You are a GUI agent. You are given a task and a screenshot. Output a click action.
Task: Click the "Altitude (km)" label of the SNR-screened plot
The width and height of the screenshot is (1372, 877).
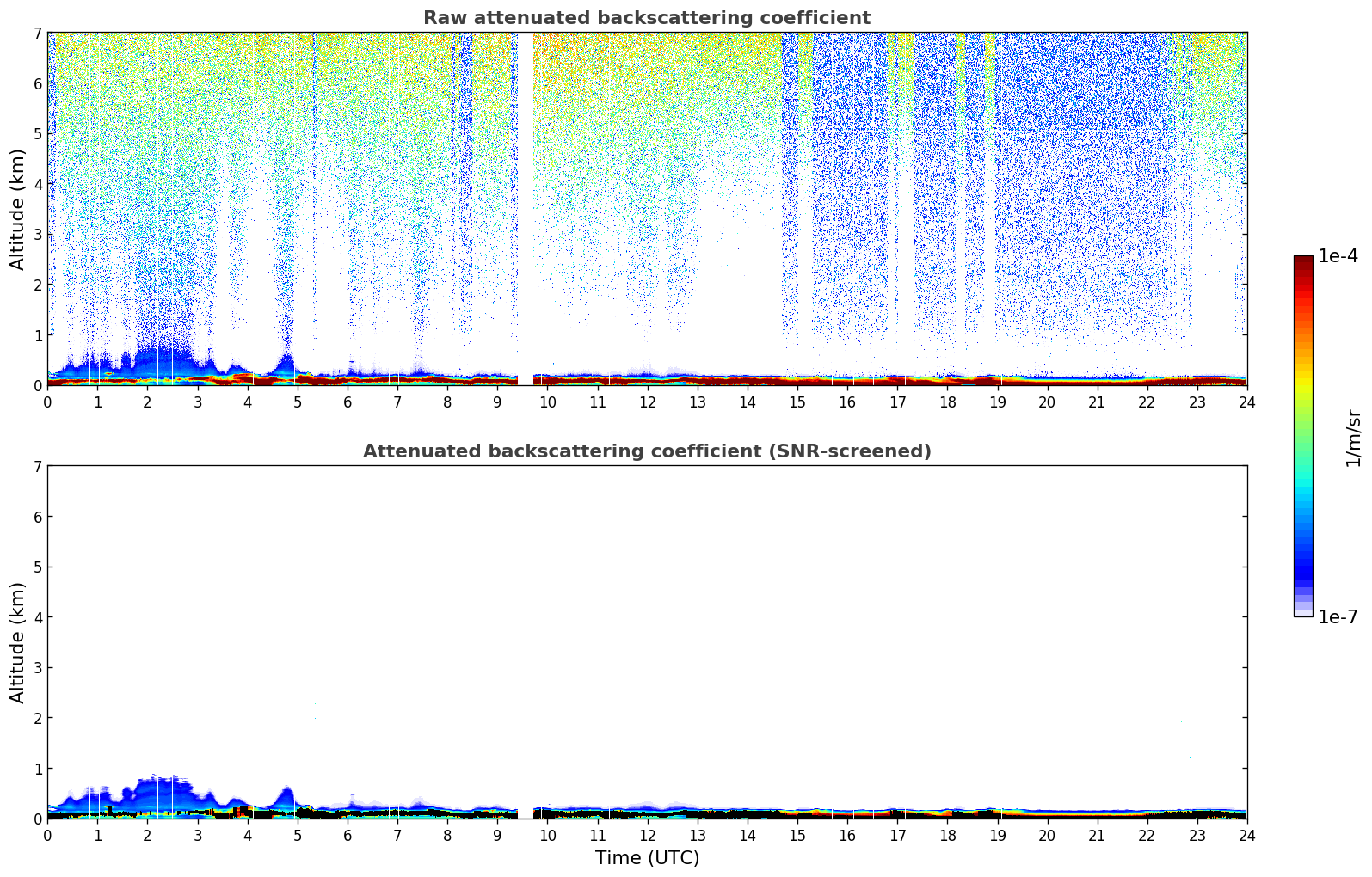pyautogui.click(x=18, y=642)
